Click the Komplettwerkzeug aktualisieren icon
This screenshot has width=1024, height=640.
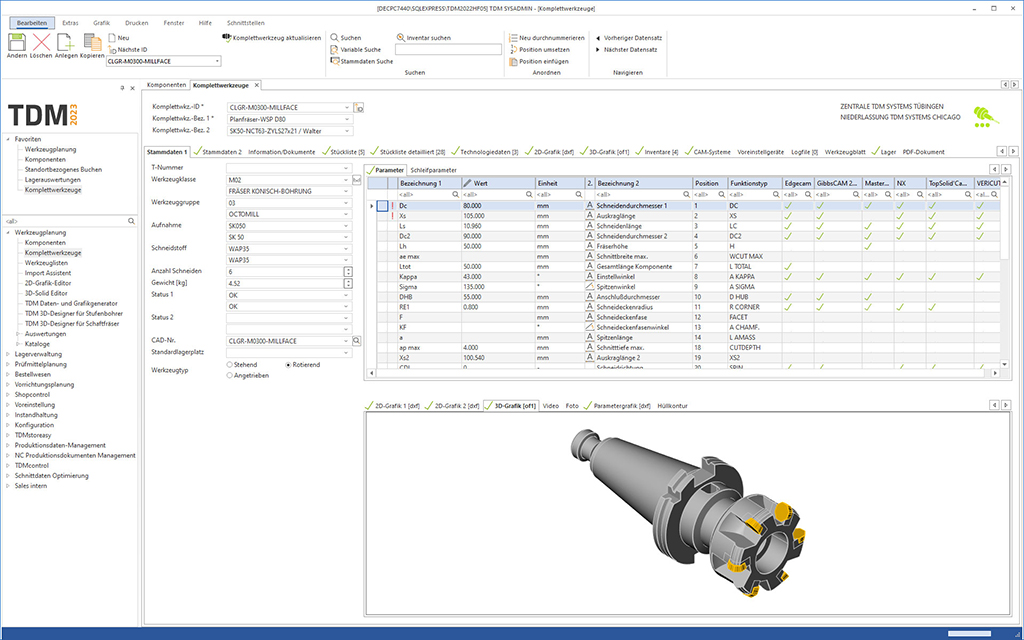228,38
